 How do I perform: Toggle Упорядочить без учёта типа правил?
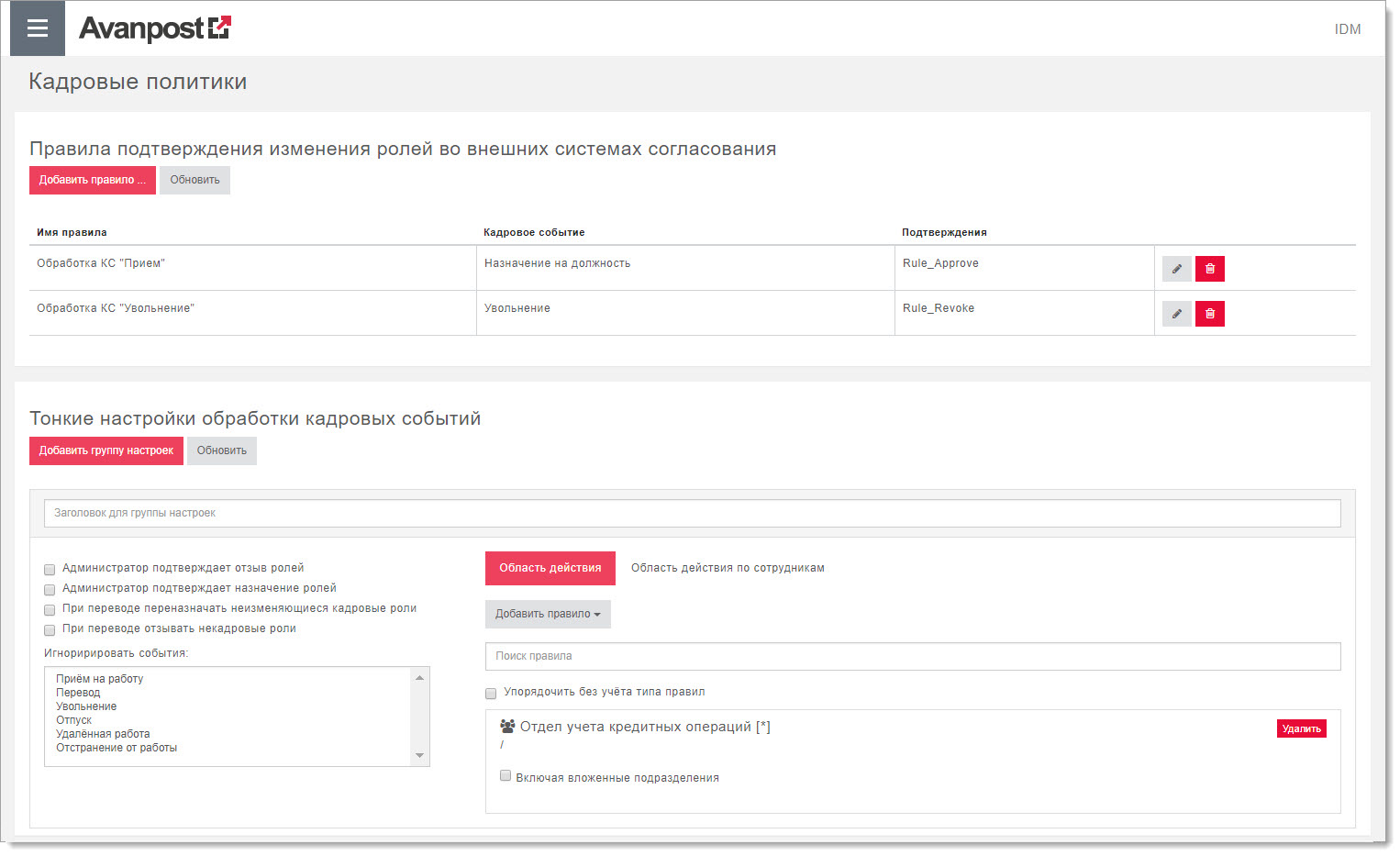tap(491, 694)
